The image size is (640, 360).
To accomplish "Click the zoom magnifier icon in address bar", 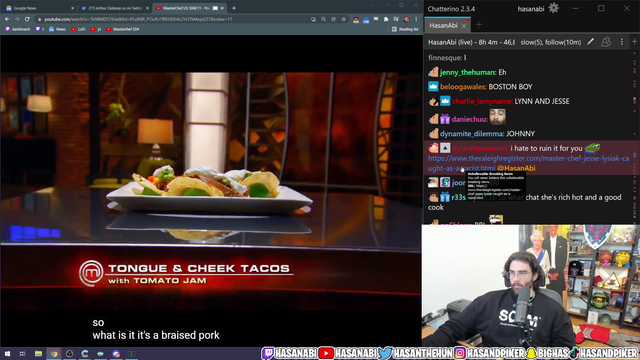I will (323, 19).
